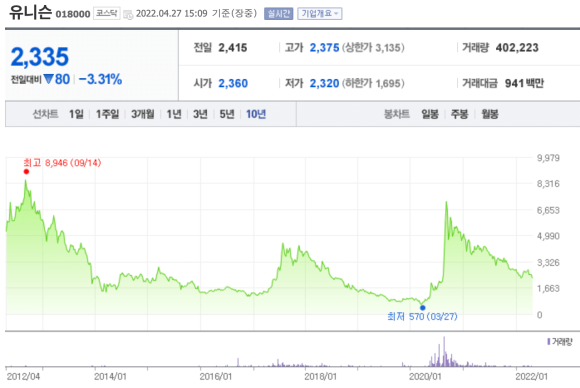Open the 기업개요 dropdown
The height and width of the screenshot is (388, 580).
(x=320, y=14)
